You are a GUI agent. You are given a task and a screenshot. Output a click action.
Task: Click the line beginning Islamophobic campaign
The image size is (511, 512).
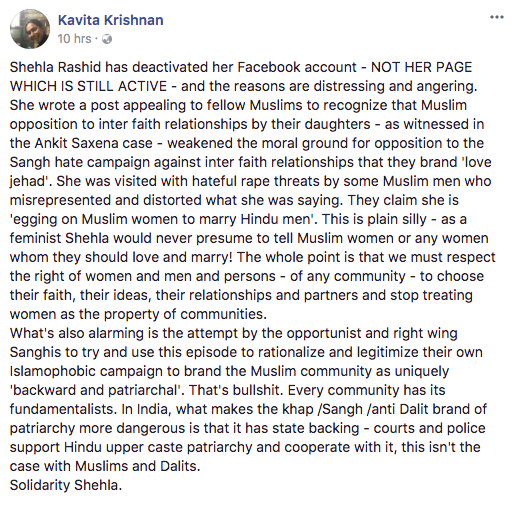click(229, 371)
